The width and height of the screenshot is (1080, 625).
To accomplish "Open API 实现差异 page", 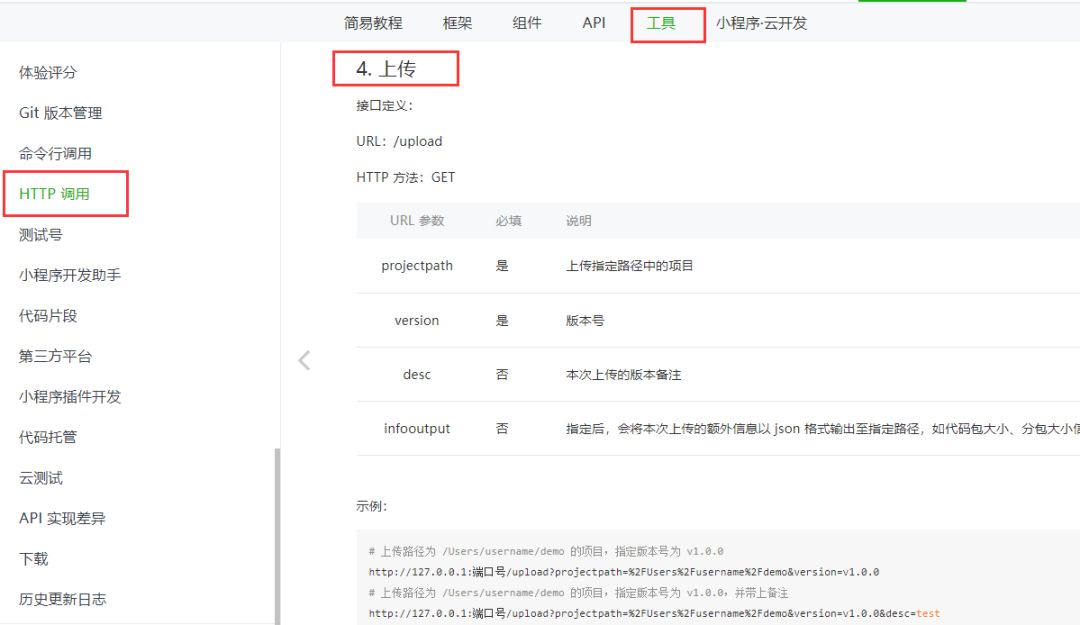I will (62, 518).
